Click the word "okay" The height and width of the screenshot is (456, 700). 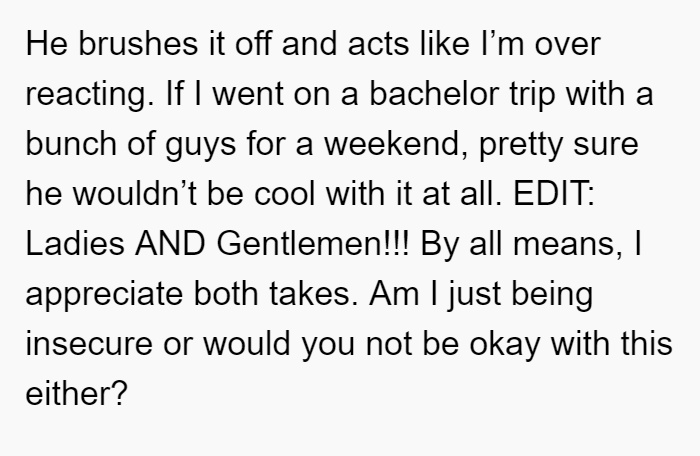pyautogui.click(x=504, y=346)
